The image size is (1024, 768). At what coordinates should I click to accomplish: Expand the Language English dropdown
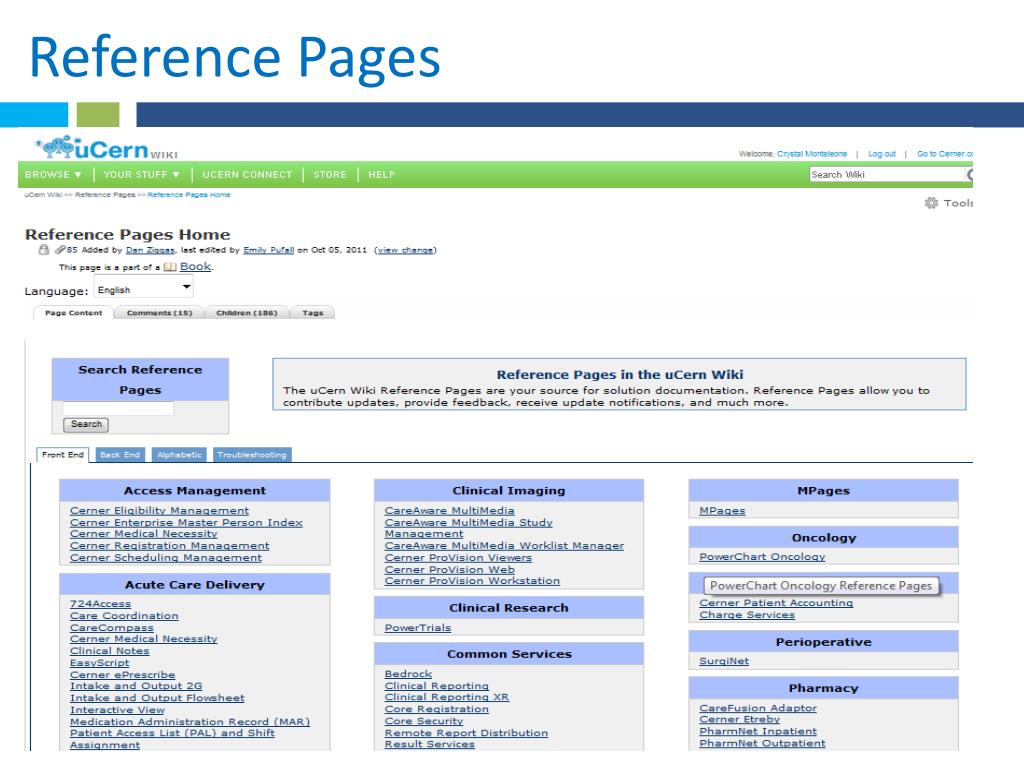click(144, 288)
